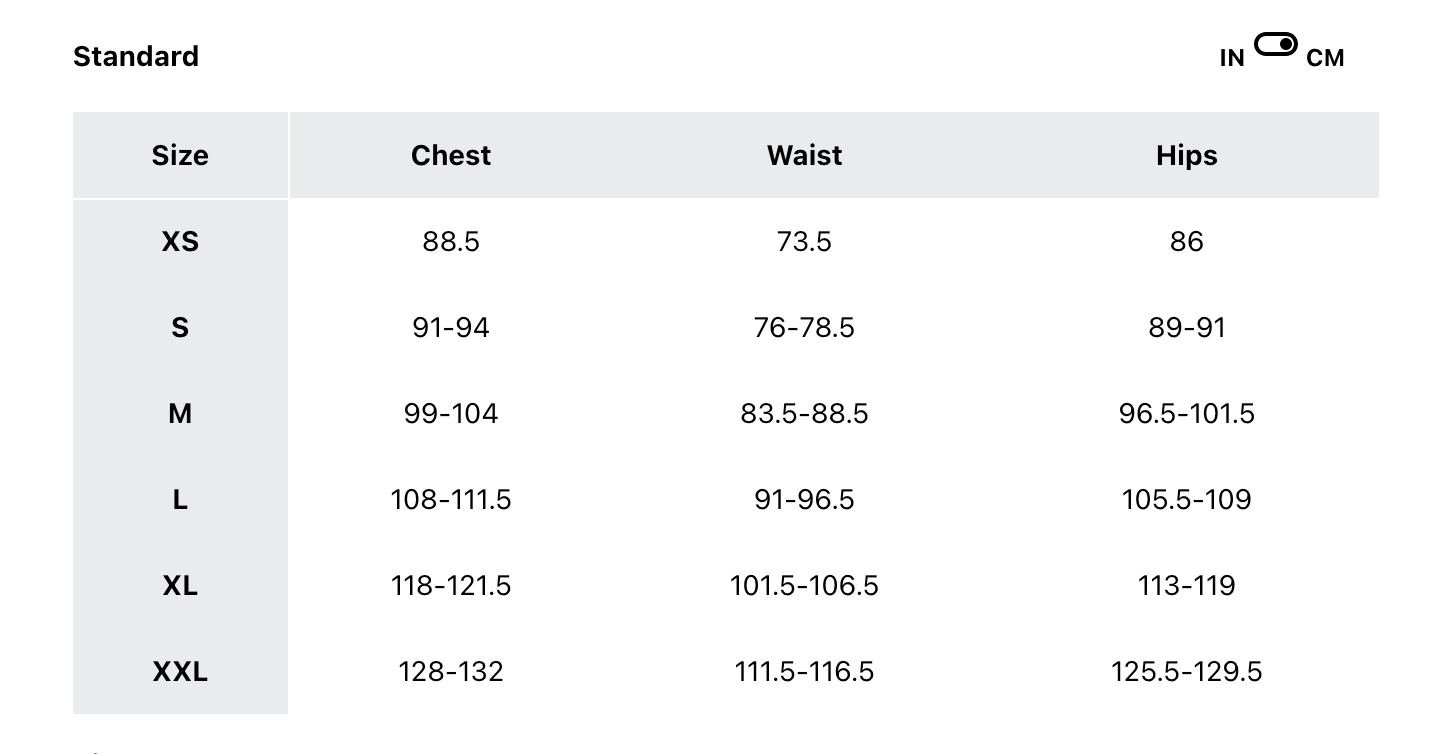Toggle the IN/CM unit switch

pos(1275,45)
